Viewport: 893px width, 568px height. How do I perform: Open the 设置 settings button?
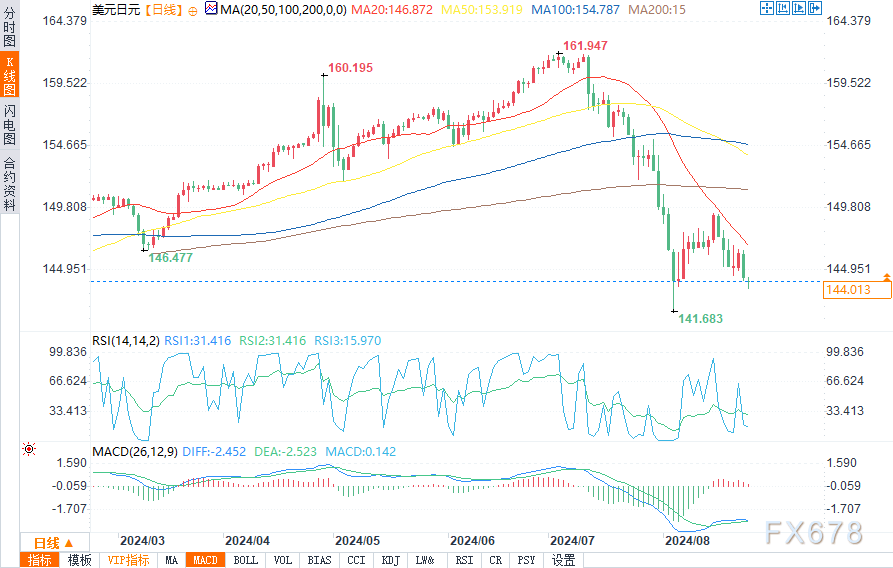pyautogui.click(x=564, y=560)
